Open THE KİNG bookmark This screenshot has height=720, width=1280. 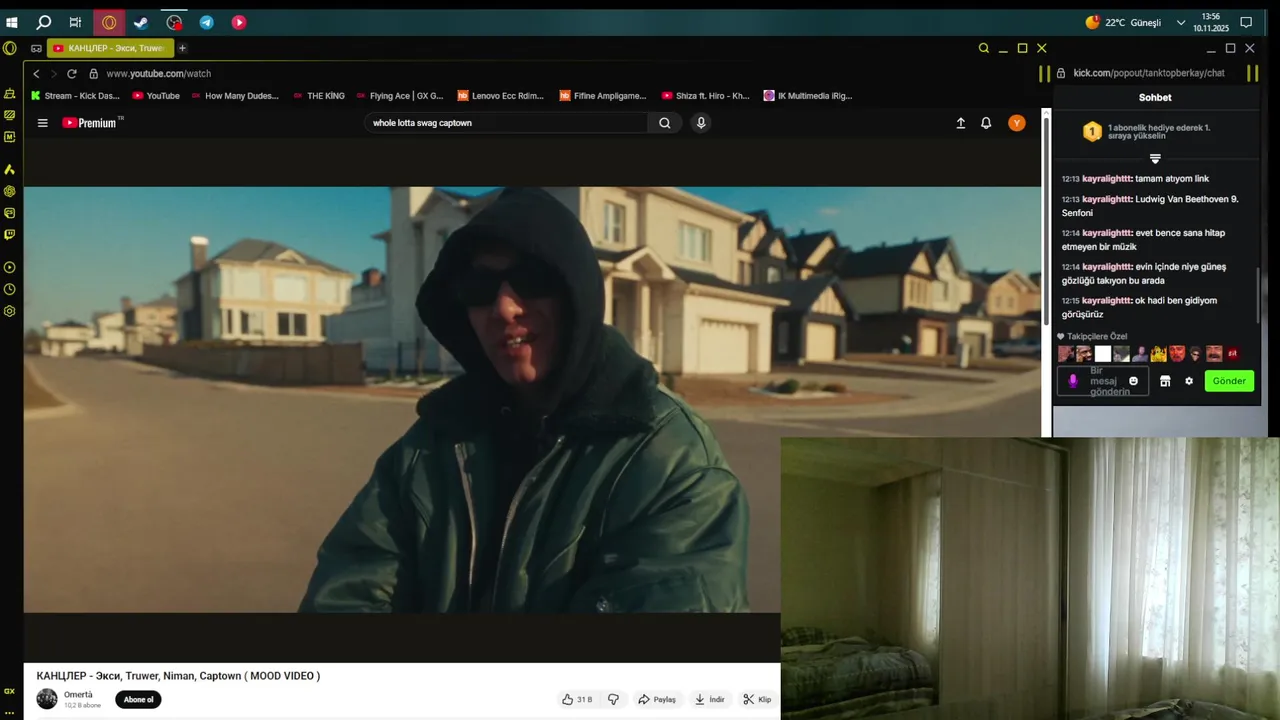[319, 96]
